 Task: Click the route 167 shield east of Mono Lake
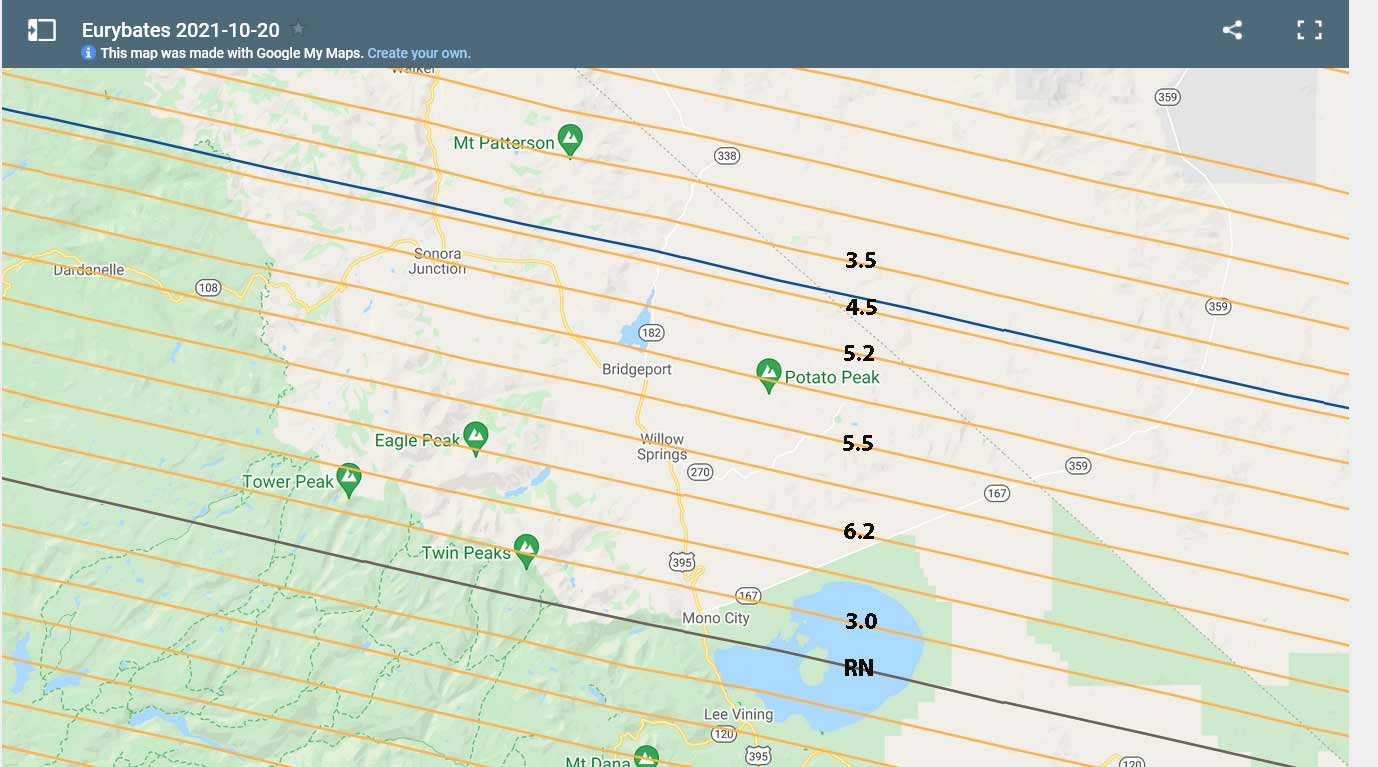click(996, 493)
